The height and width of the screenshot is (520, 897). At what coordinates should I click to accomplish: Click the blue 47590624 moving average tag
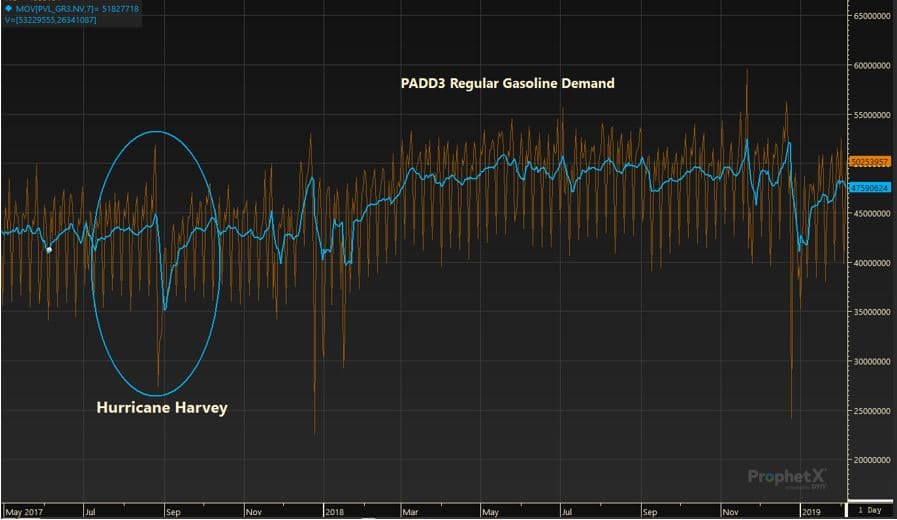pos(870,187)
